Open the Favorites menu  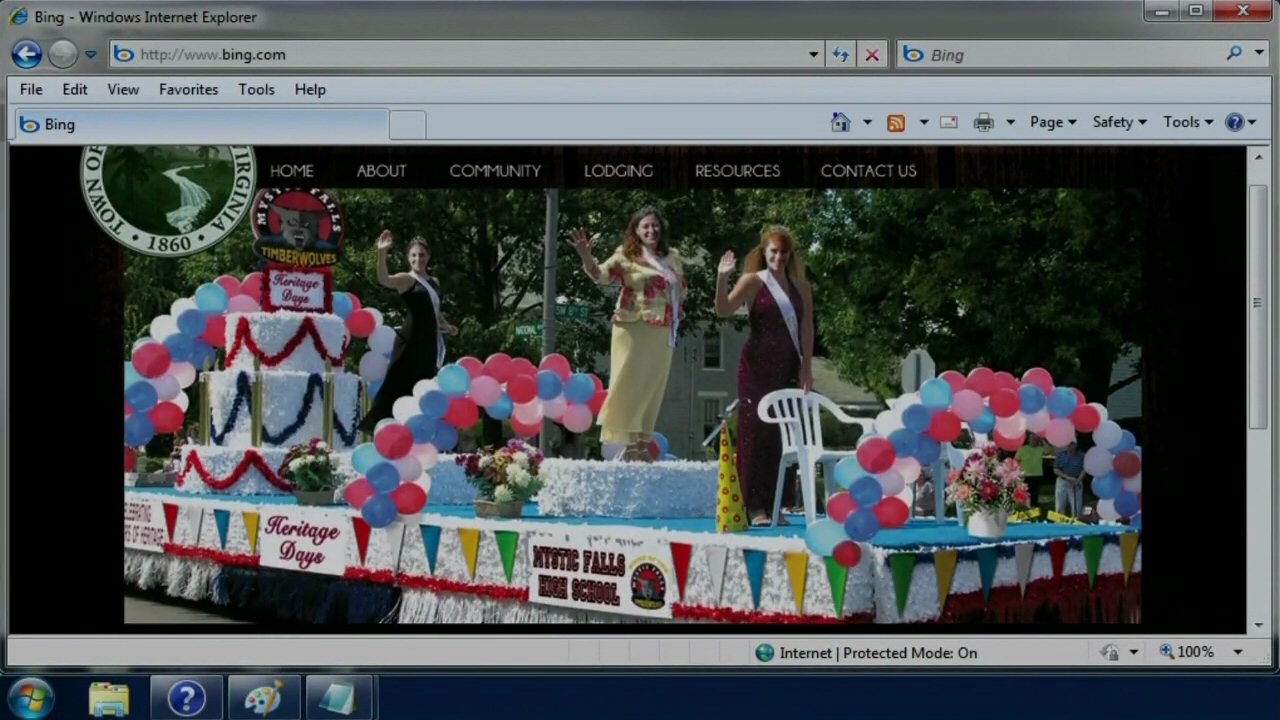188,89
